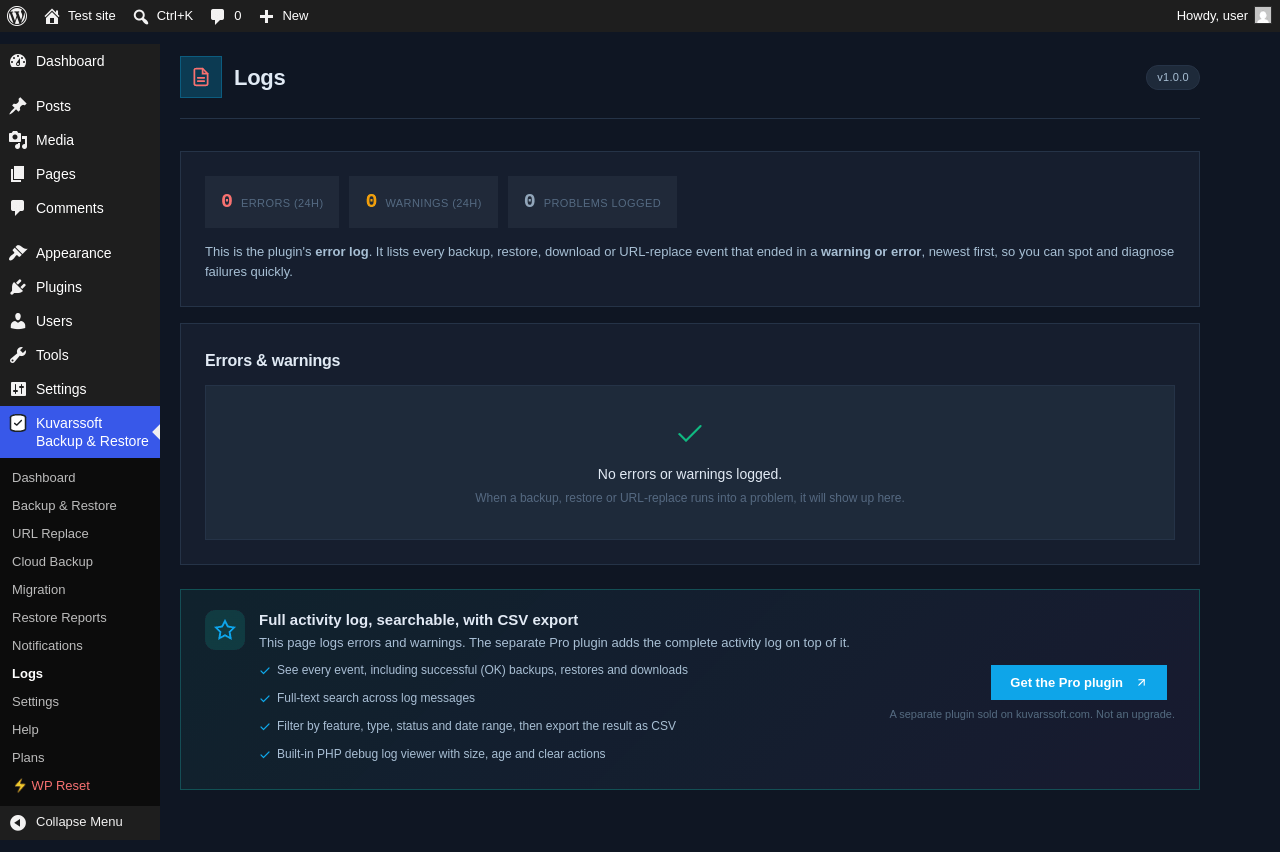Open the Tools menu
This screenshot has height=852, width=1280.
(x=80, y=355)
